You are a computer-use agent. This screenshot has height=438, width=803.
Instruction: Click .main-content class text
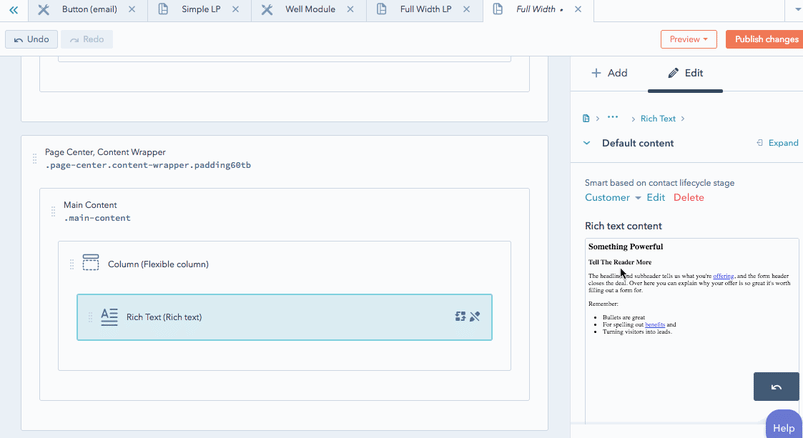click(x=97, y=218)
